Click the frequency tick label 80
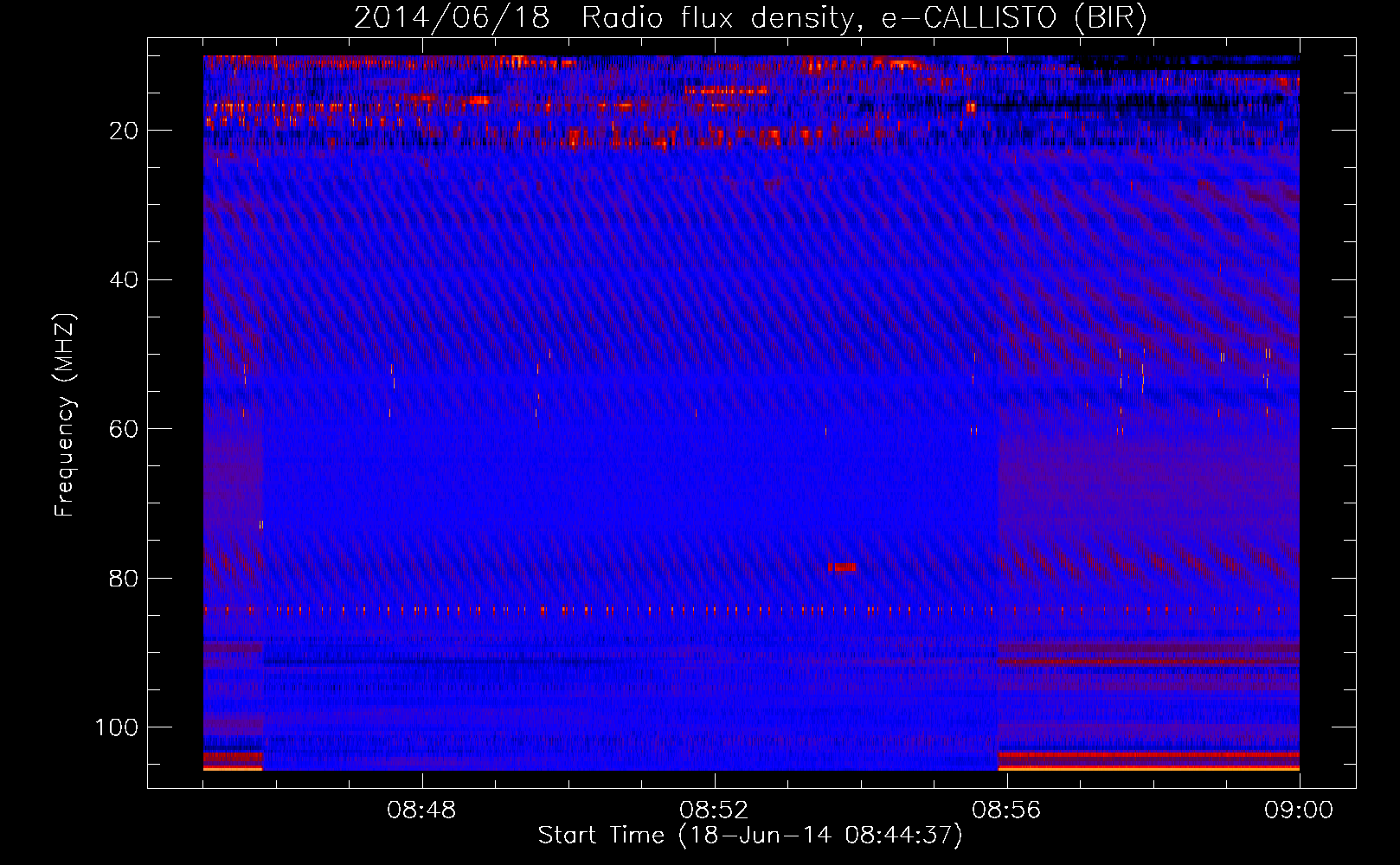 click(124, 579)
